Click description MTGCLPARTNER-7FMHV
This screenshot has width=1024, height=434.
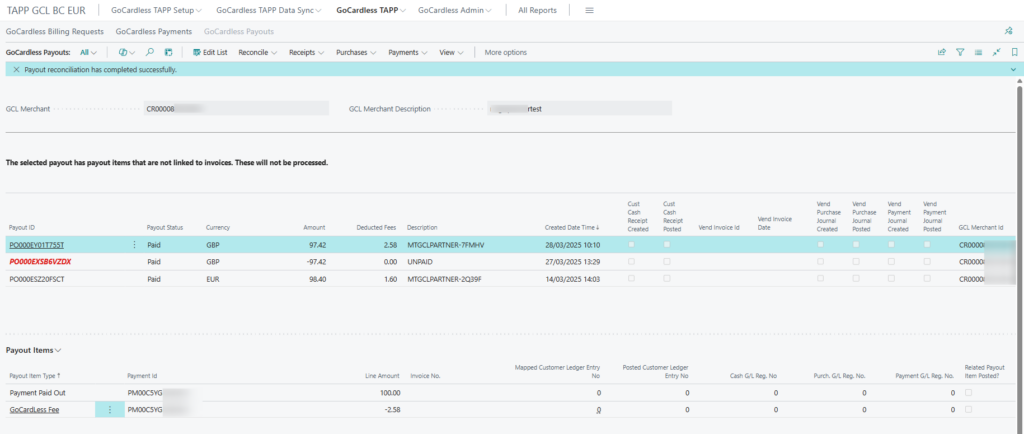click(x=445, y=245)
